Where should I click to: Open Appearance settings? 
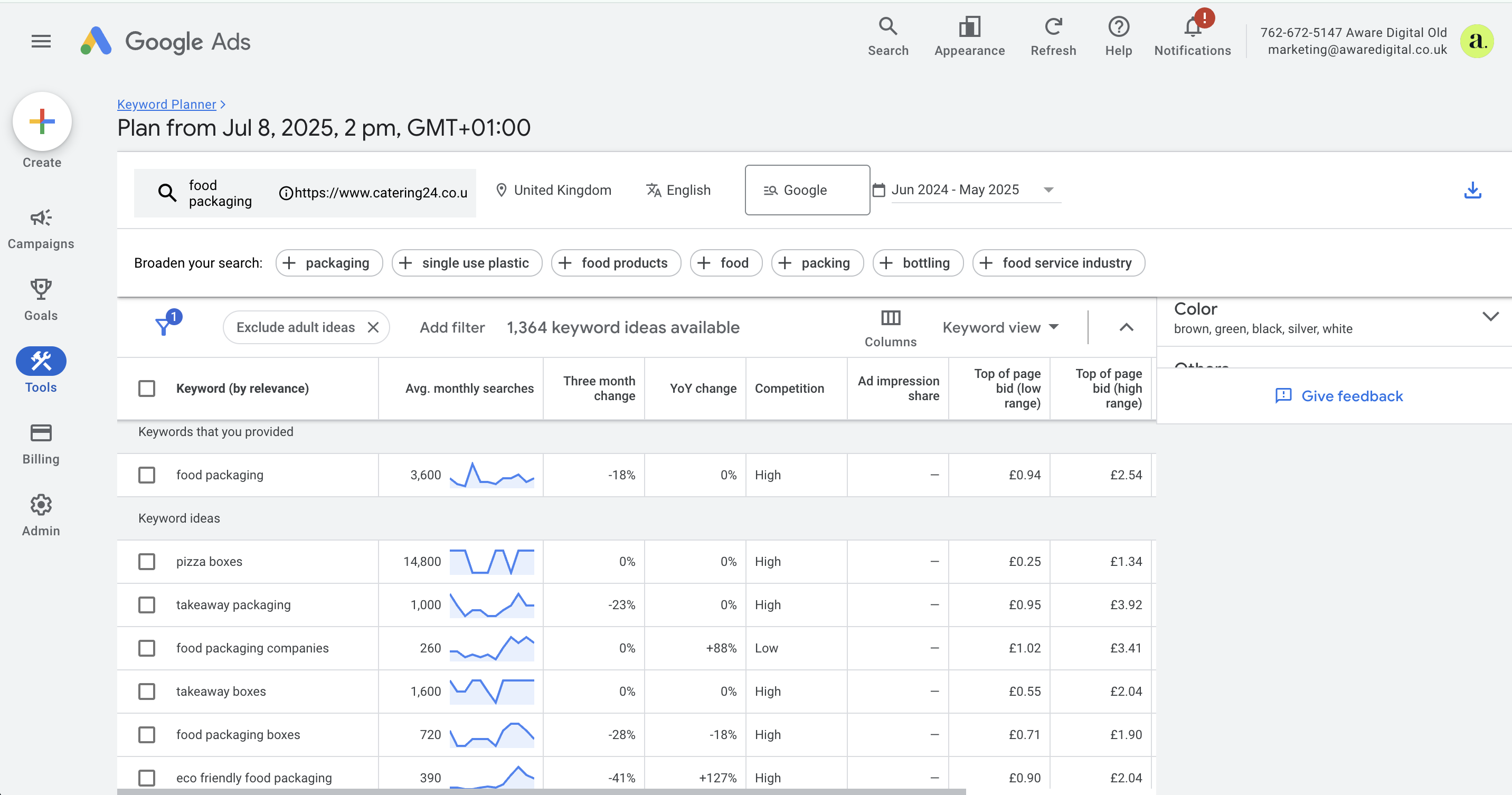click(x=969, y=36)
